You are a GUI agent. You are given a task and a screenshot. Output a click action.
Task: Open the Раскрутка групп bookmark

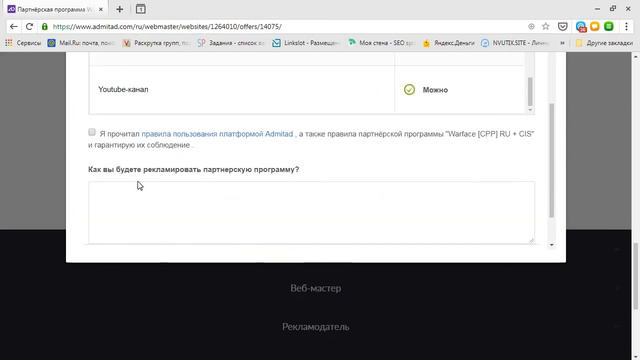156,43
